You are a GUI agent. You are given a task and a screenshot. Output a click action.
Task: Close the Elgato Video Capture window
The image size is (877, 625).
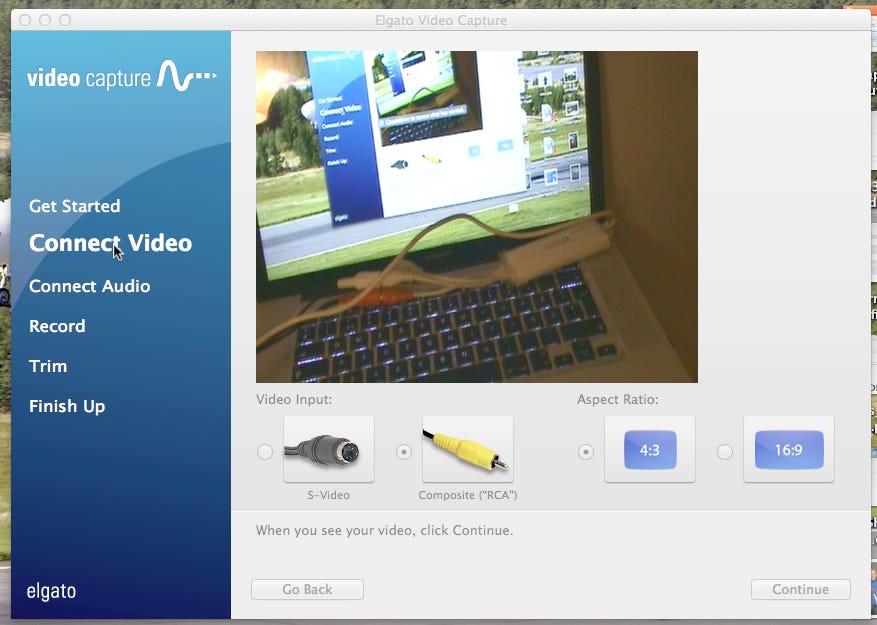(25, 20)
